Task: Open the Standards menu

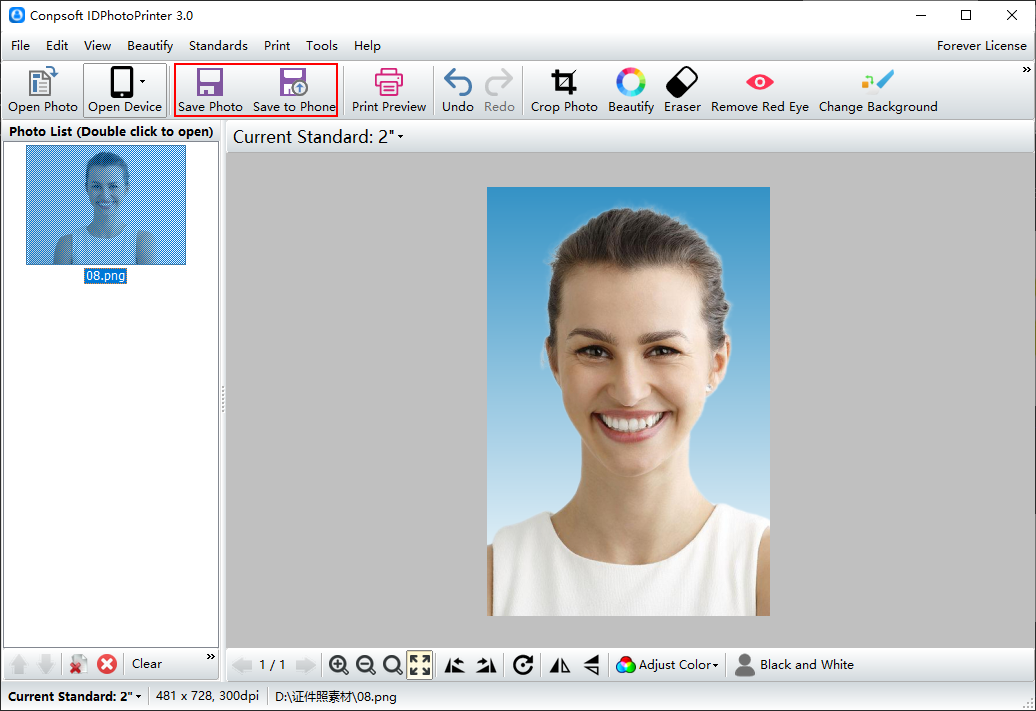Action: (218, 46)
